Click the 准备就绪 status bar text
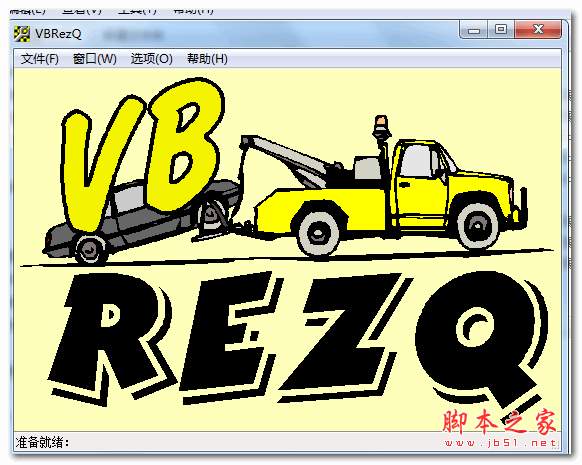Viewport: 582px width, 465px height. click(x=42, y=442)
